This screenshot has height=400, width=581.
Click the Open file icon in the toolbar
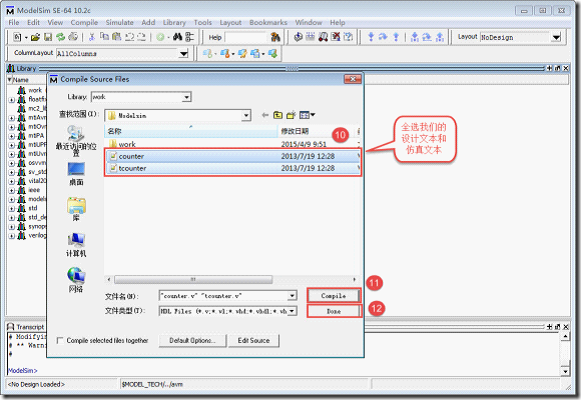point(35,37)
